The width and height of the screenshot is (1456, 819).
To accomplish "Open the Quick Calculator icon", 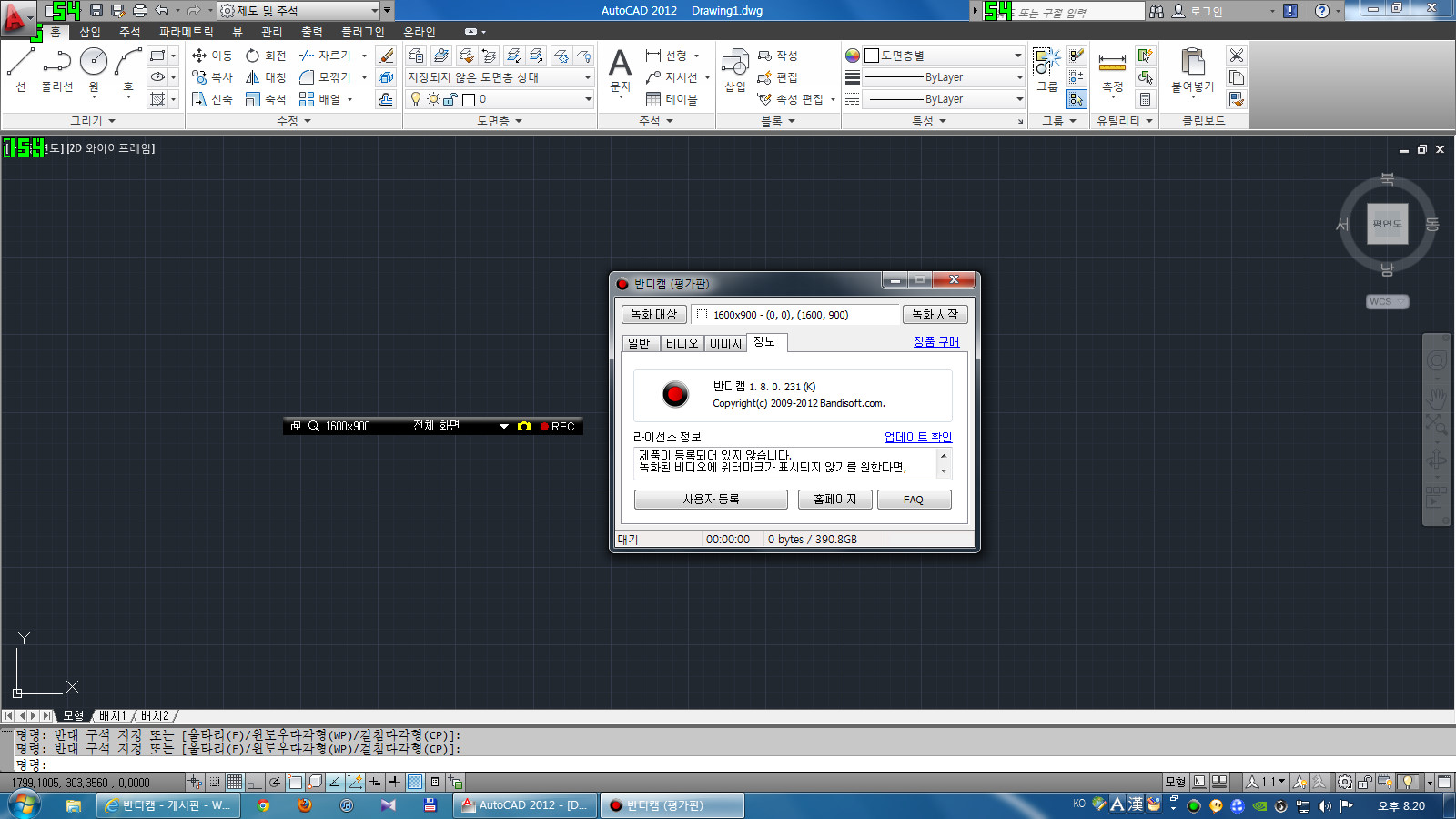I will (1146, 99).
